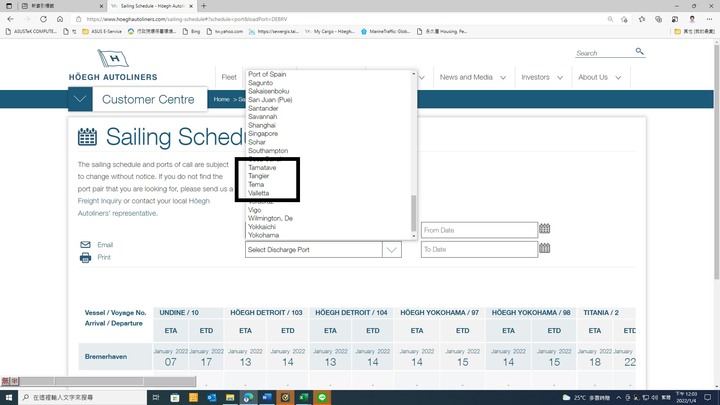Click the Email link
Screen dimensions: 720x405
tap(105, 245)
